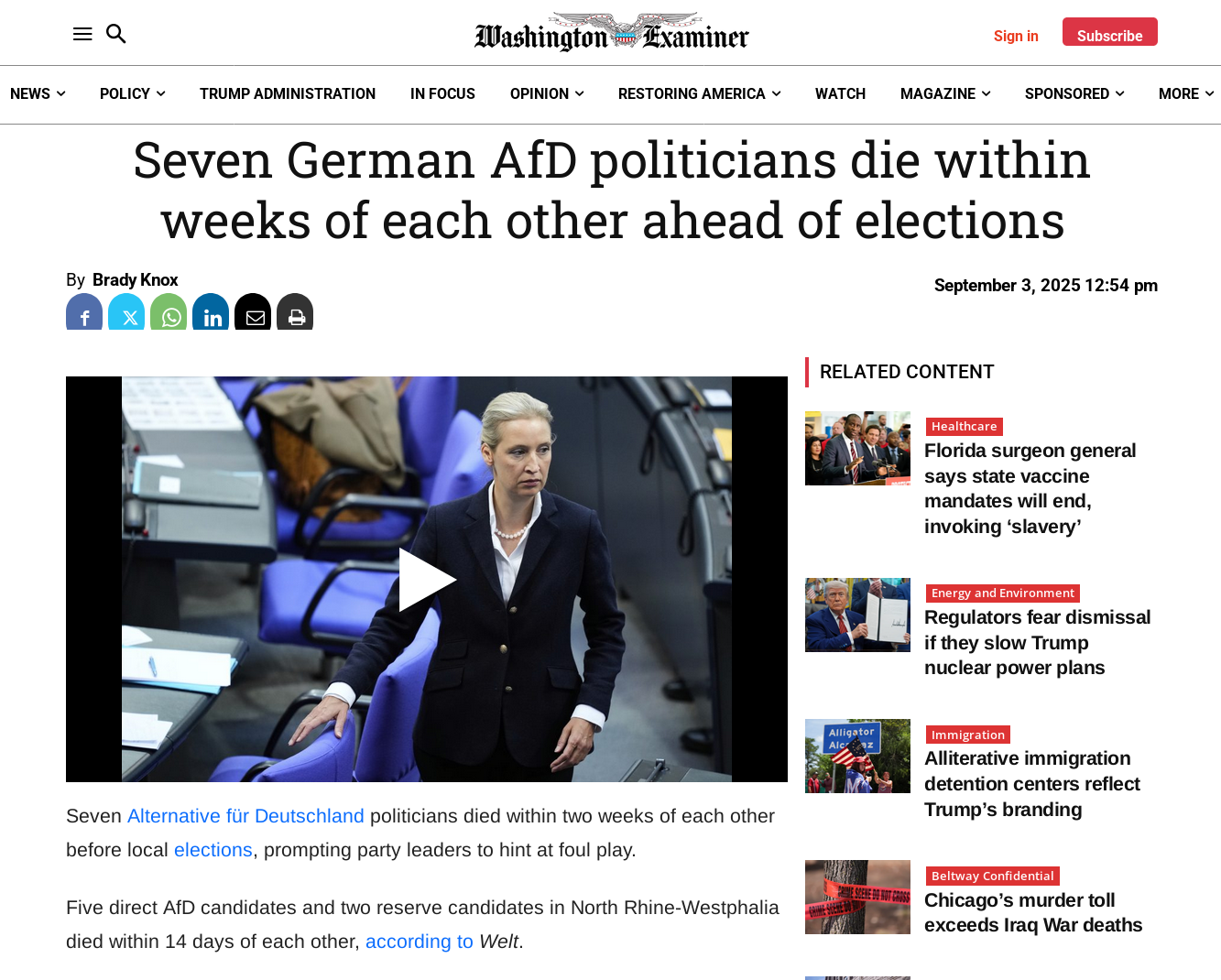The height and width of the screenshot is (980, 1221).
Task: Print article using printer icon
Action: 295,312
